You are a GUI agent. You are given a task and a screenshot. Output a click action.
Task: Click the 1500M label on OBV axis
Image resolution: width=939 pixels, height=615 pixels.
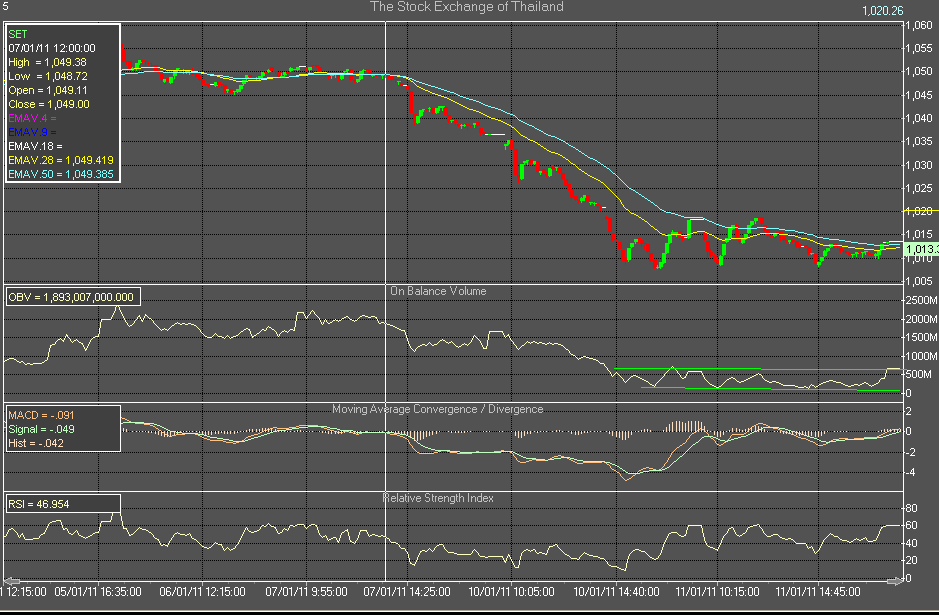point(922,337)
